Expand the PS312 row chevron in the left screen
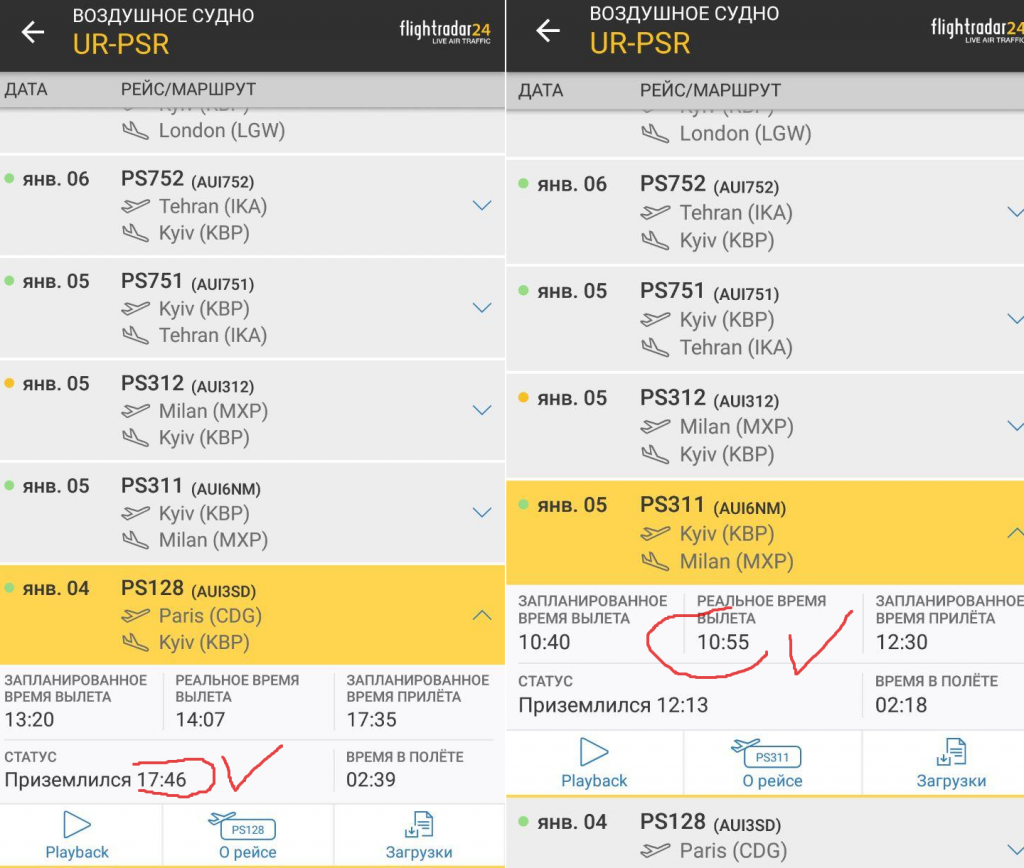The image size is (1024, 868). pos(482,410)
